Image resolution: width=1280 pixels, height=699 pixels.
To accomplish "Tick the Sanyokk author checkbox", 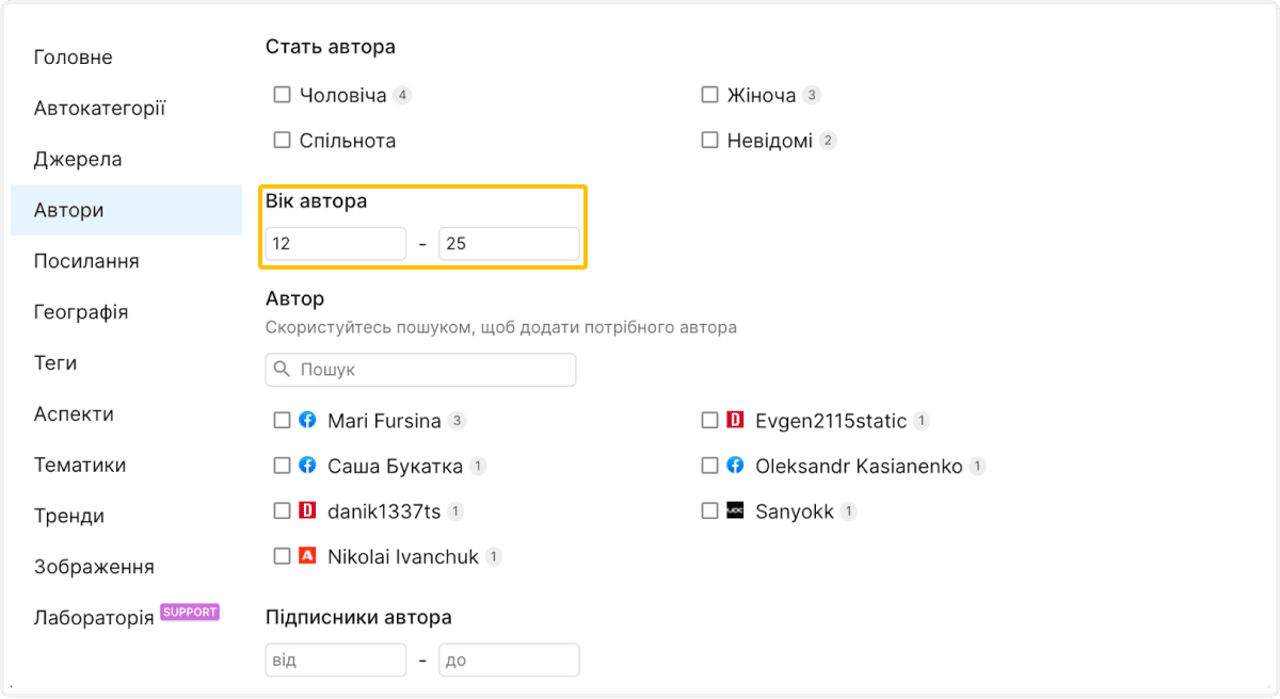I will (710, 510).
